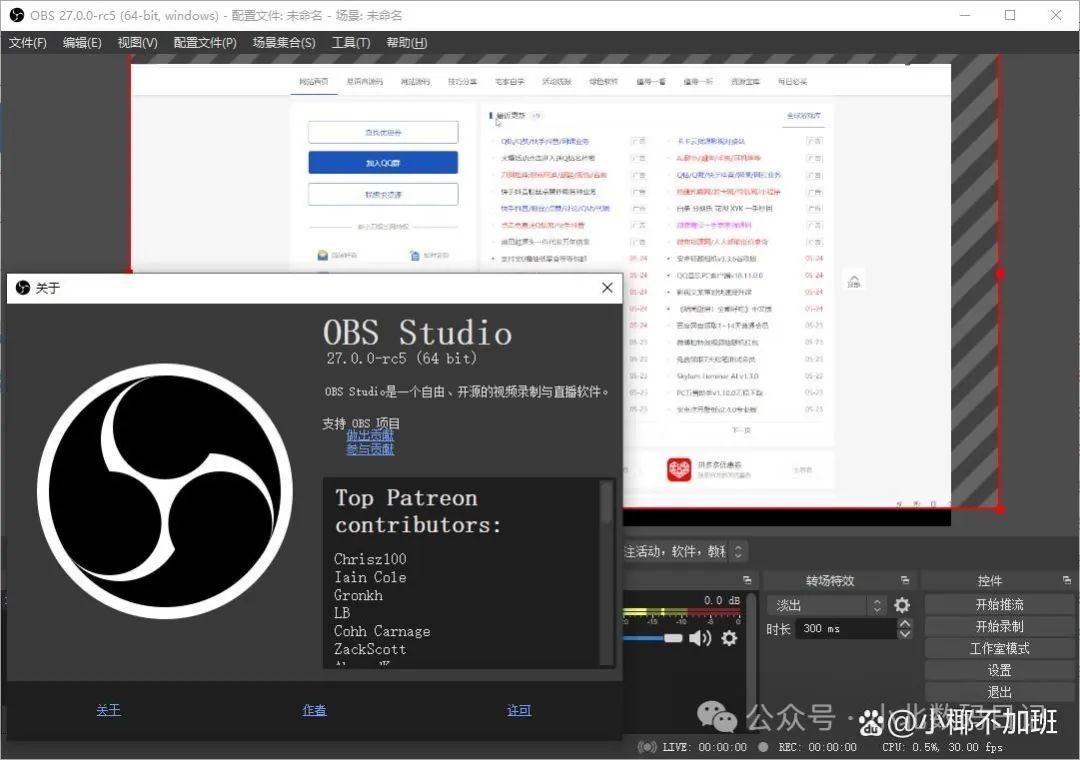Open the 帮助(H) menu
This screenshot has height=760, width=1080.
click(406, 43)
